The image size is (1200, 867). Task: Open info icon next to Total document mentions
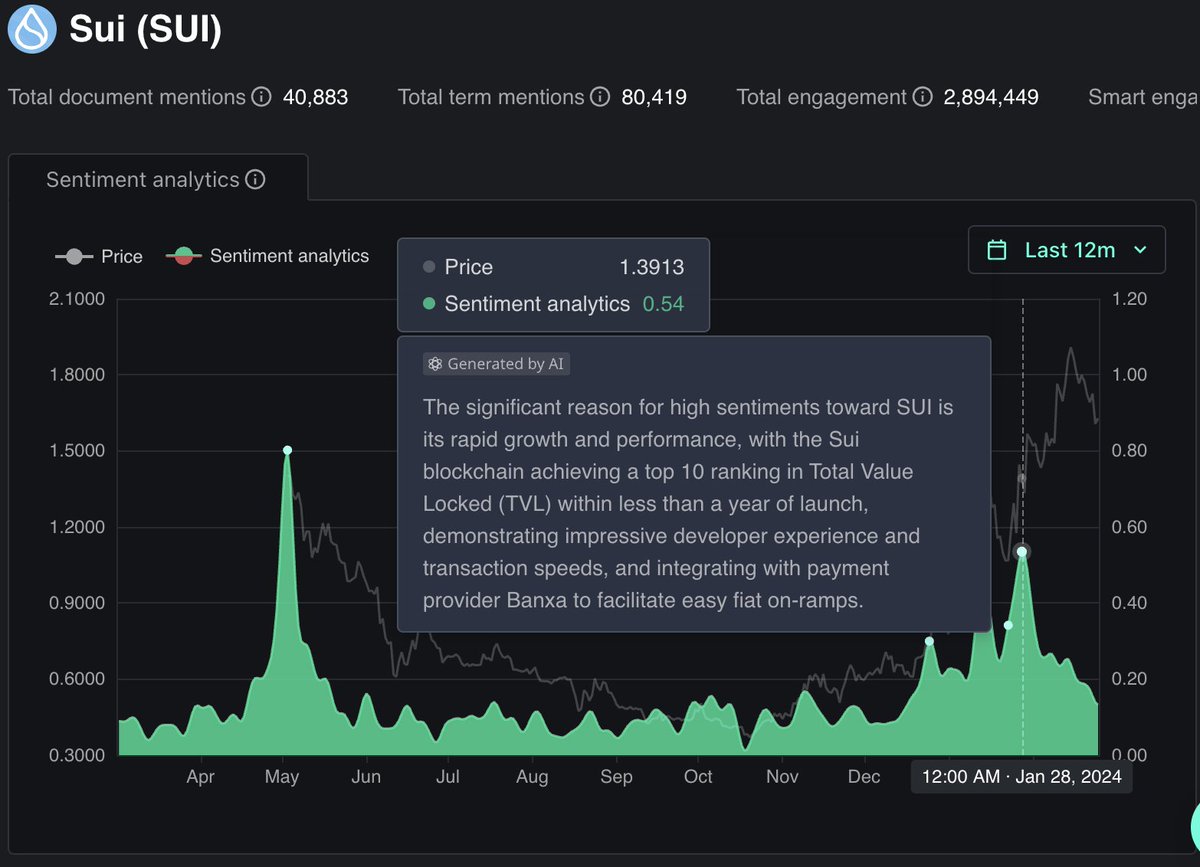coord(261,97)
